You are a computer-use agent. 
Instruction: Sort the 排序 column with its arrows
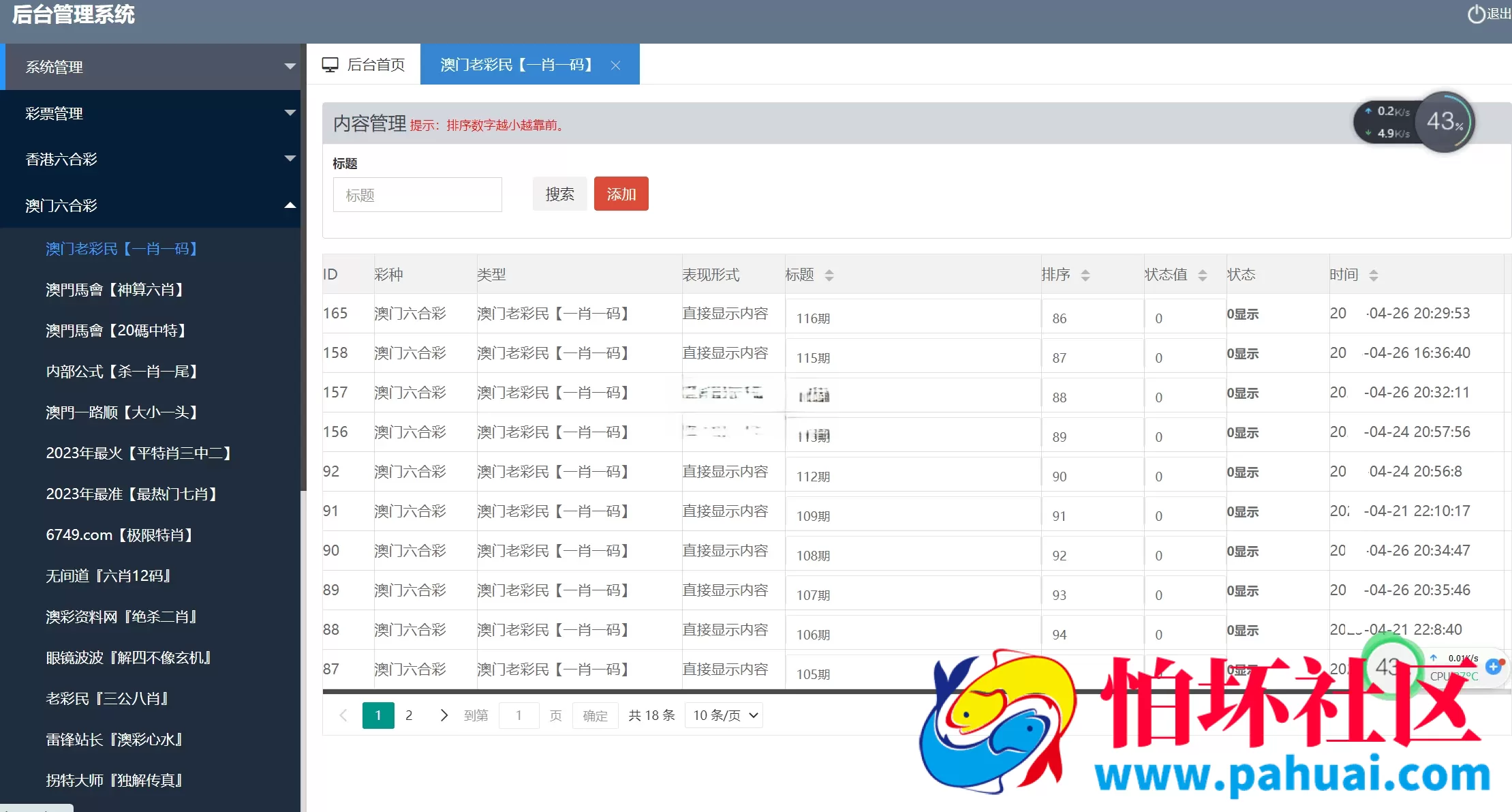click(x=1085, y=275)
